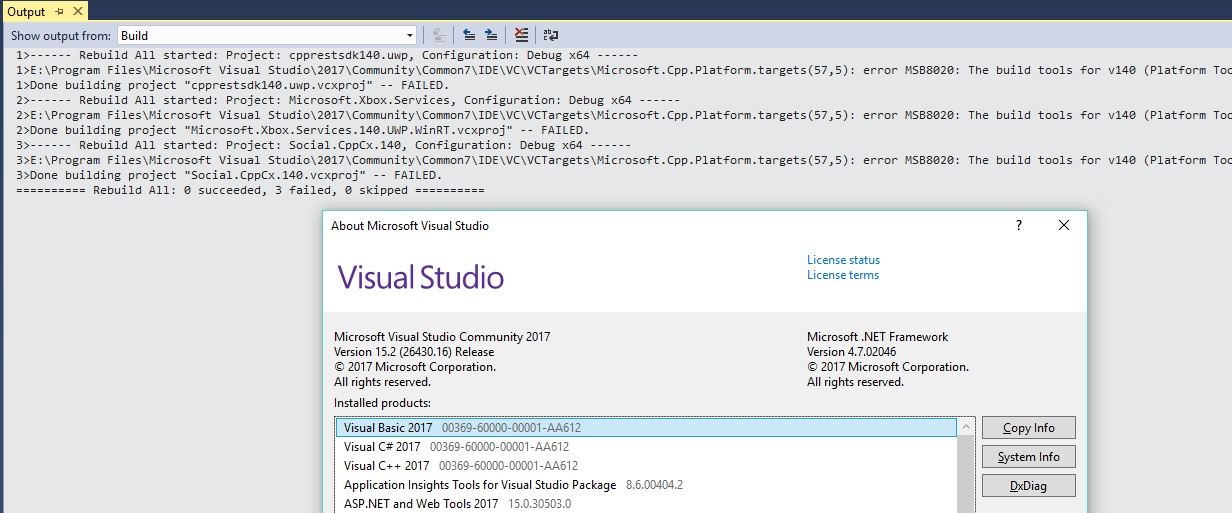The image size is (1232, 513).
Task: Click the Copy Info button
Action: [x=1029, y=428]
